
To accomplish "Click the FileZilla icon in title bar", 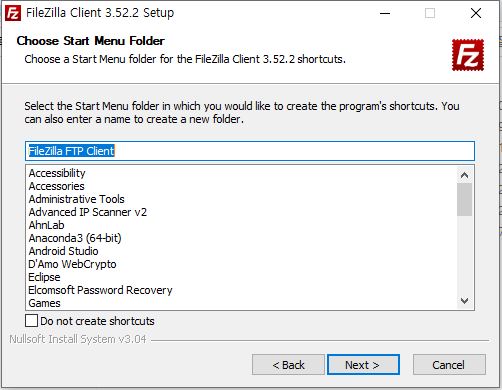I will (13, 14).
